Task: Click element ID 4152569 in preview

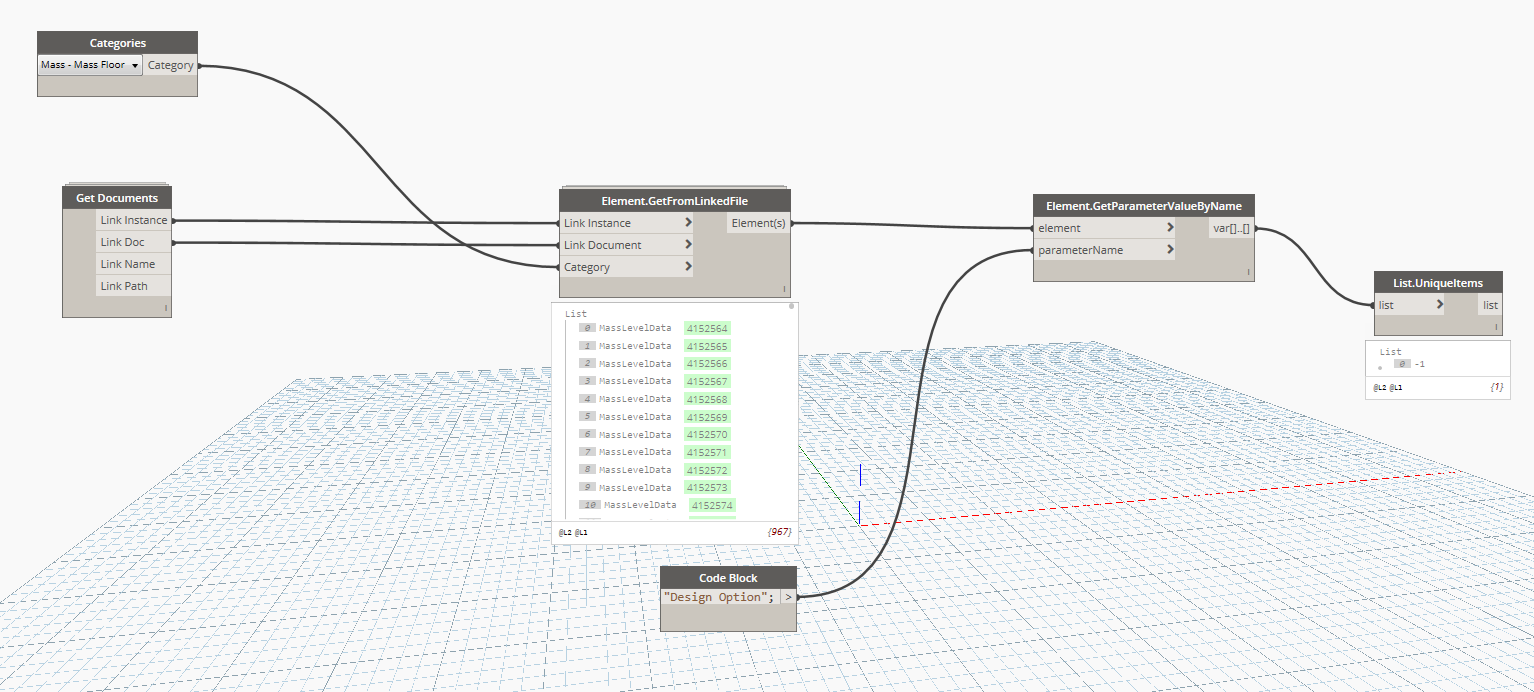Action: pyautogui.click(x=707, y=417)
